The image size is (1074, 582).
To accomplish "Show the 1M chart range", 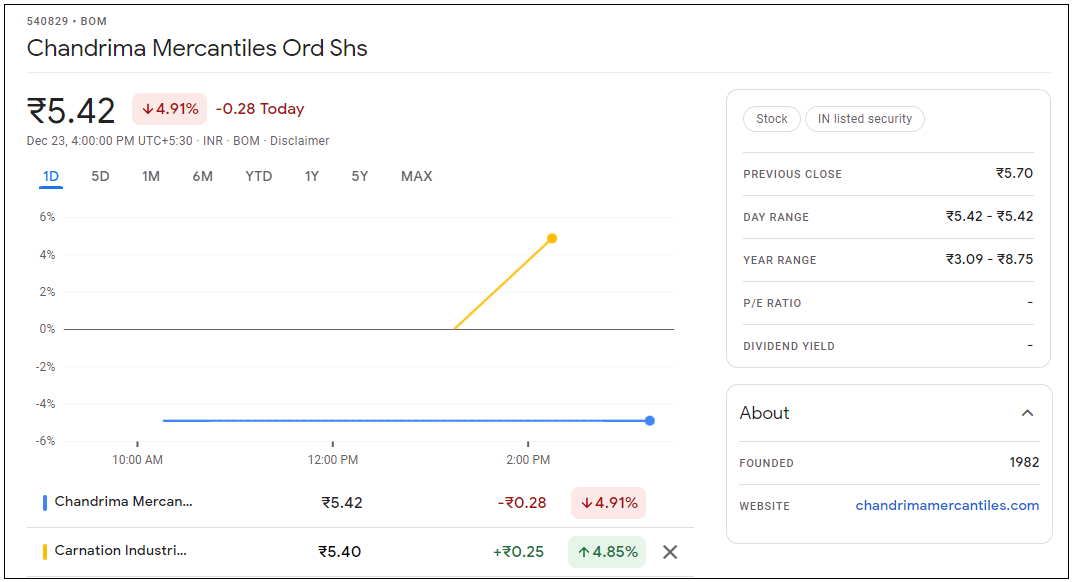I will (x=151, y=177).
